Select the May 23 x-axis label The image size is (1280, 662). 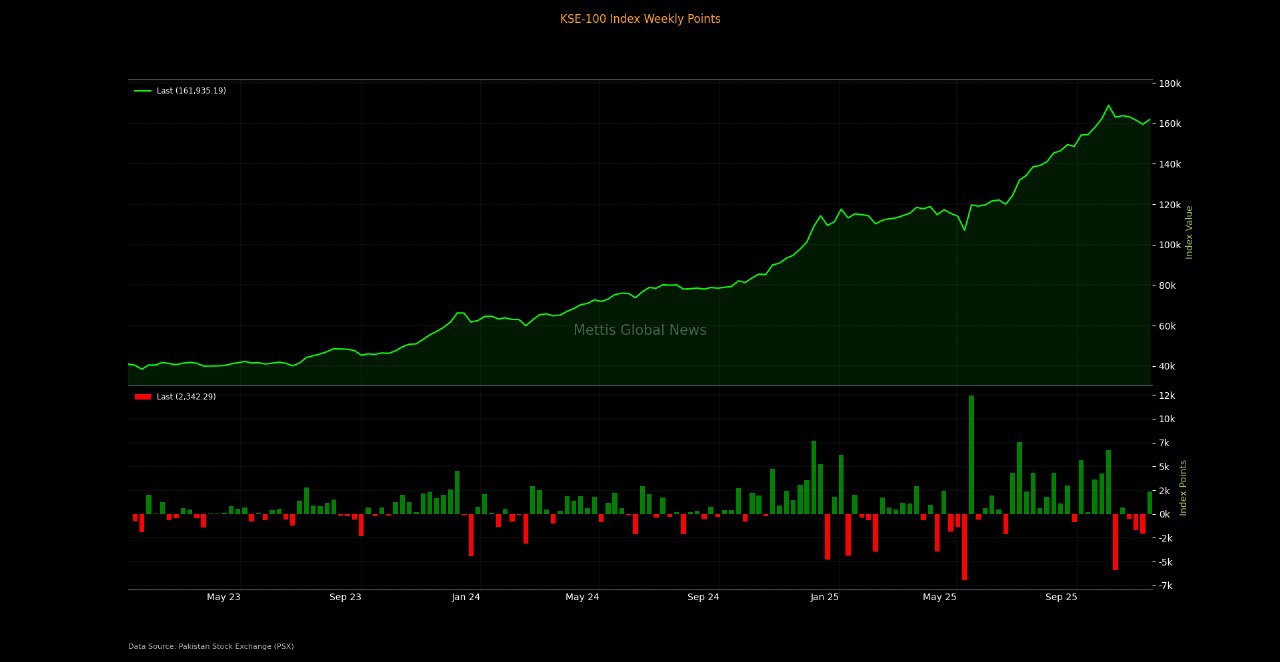(224, 597)
